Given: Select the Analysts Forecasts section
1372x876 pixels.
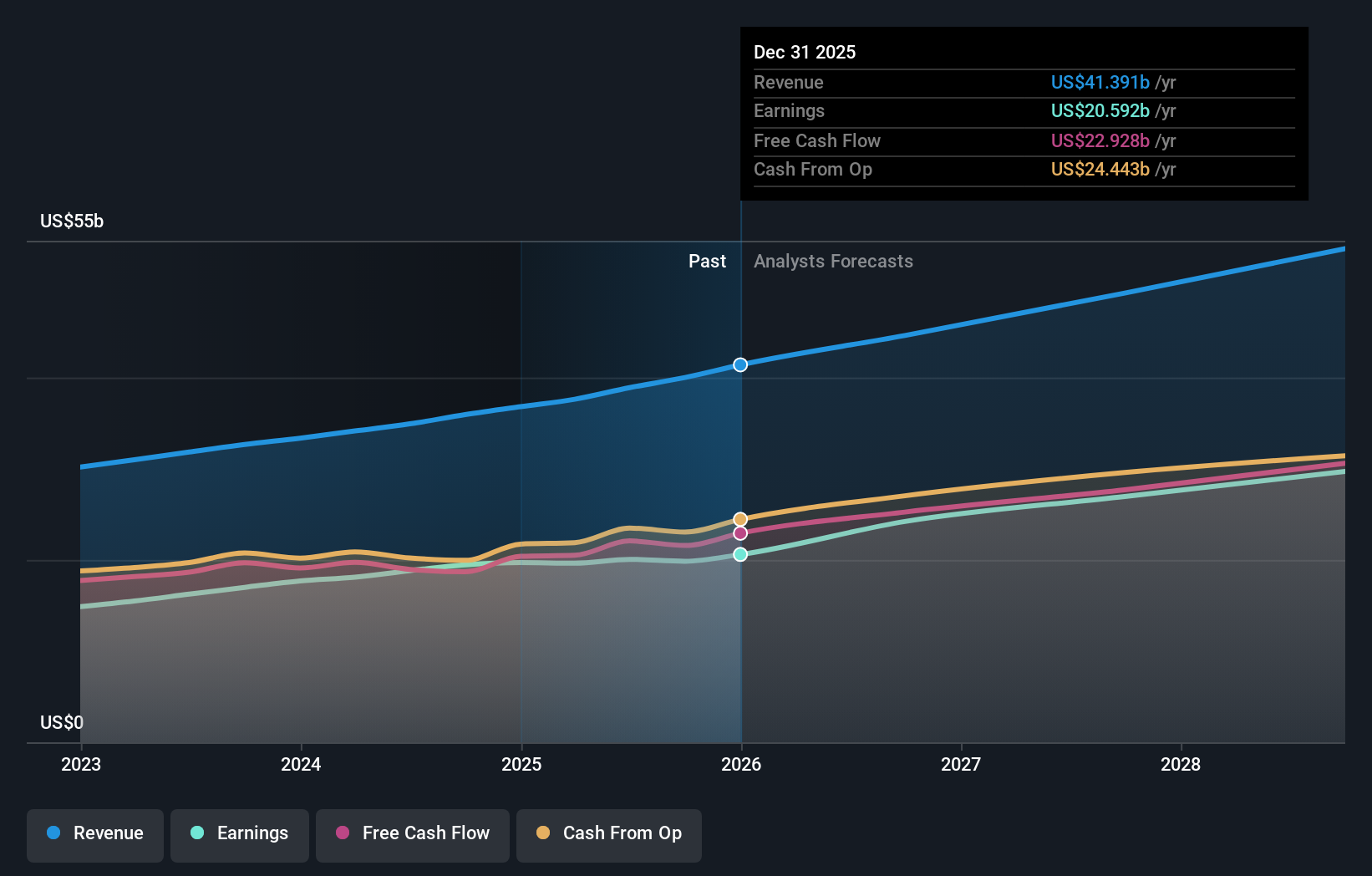Looking at the screenshot, I should click(x=832, y=261).
